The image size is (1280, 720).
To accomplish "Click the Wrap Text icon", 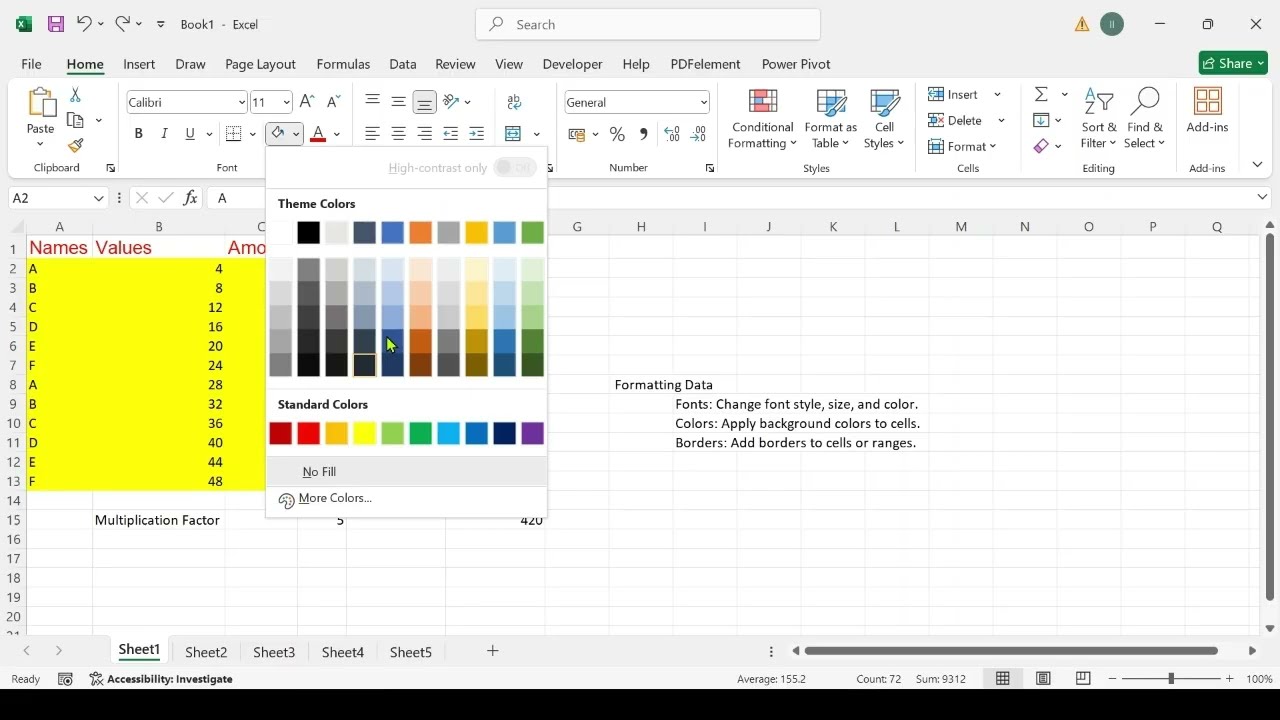I will pyautogui.click(x=514, y=102).
